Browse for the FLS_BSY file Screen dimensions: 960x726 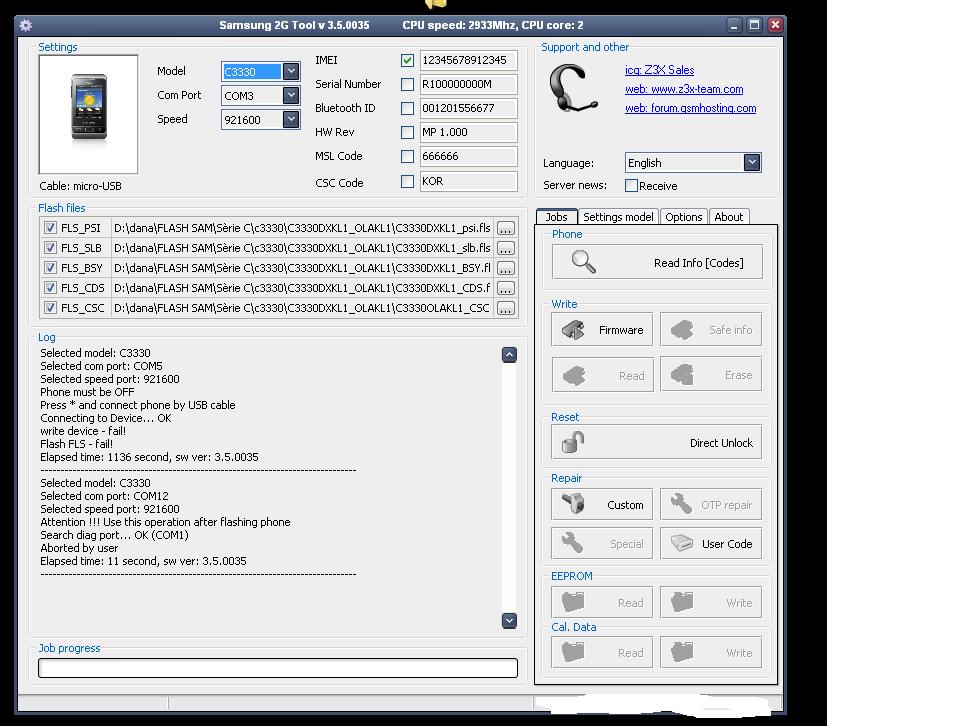[506, 268]
